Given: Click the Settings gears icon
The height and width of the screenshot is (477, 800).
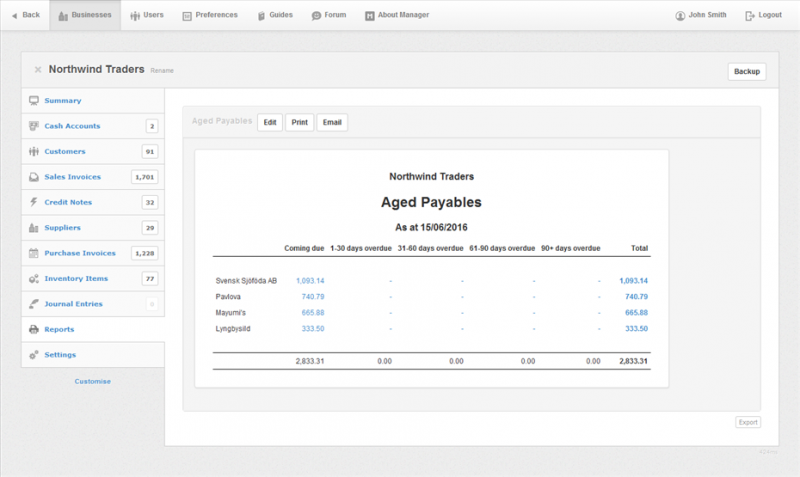Looking at the screenshot, I should tap(34, 355).
